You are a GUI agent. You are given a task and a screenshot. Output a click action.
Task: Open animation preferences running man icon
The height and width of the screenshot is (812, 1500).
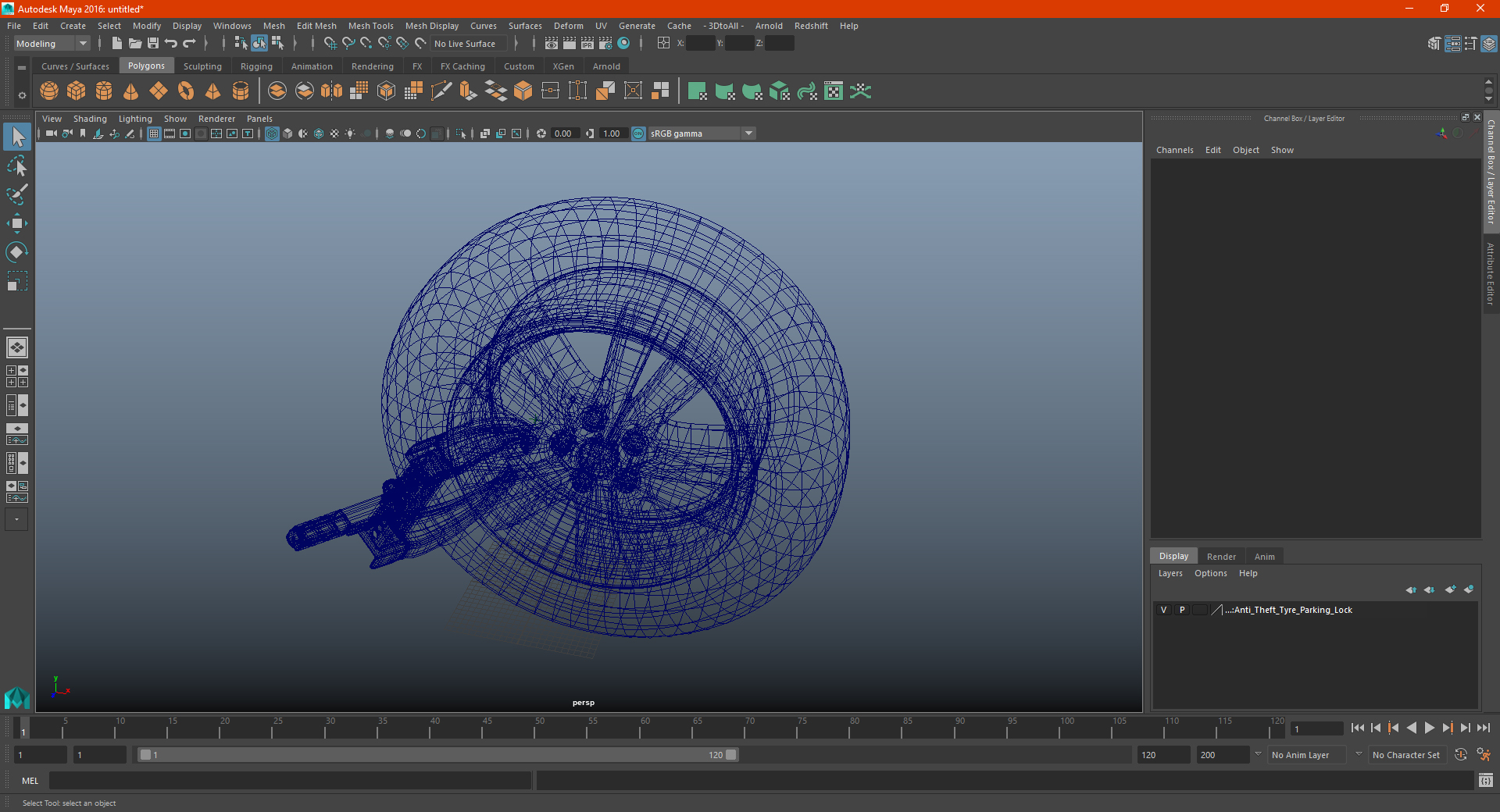click(1484, 755)
